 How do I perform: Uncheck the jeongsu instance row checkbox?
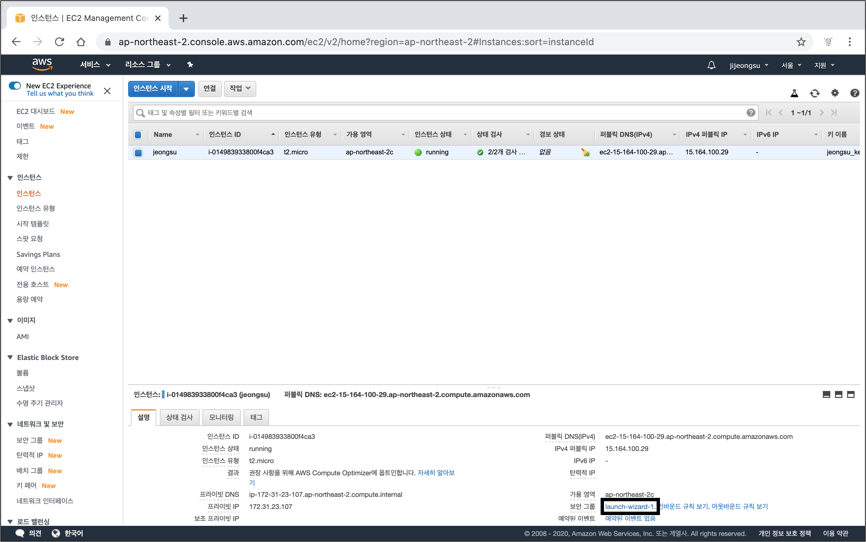(138, 152)
